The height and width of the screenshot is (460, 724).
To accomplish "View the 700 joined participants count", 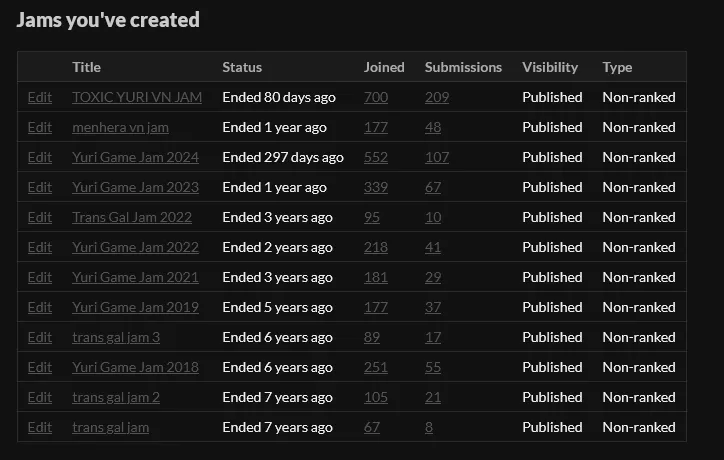I will [x=376, y=97].
